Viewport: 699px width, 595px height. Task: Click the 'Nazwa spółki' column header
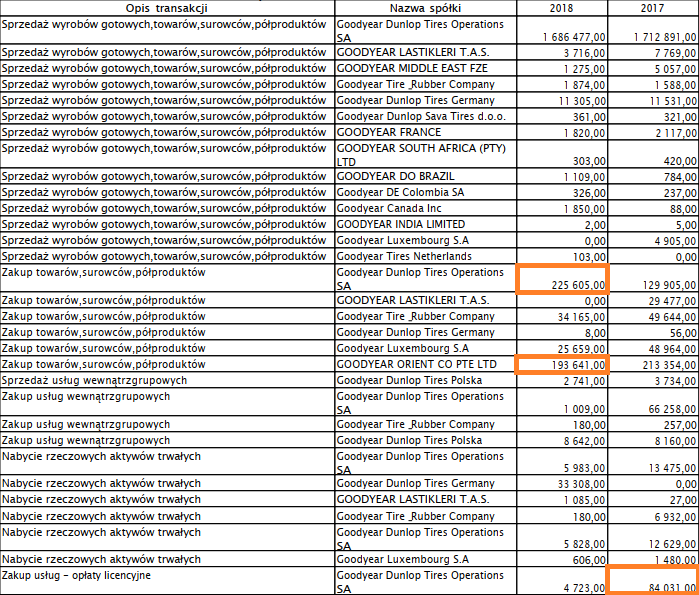click(x=425, y=8)
